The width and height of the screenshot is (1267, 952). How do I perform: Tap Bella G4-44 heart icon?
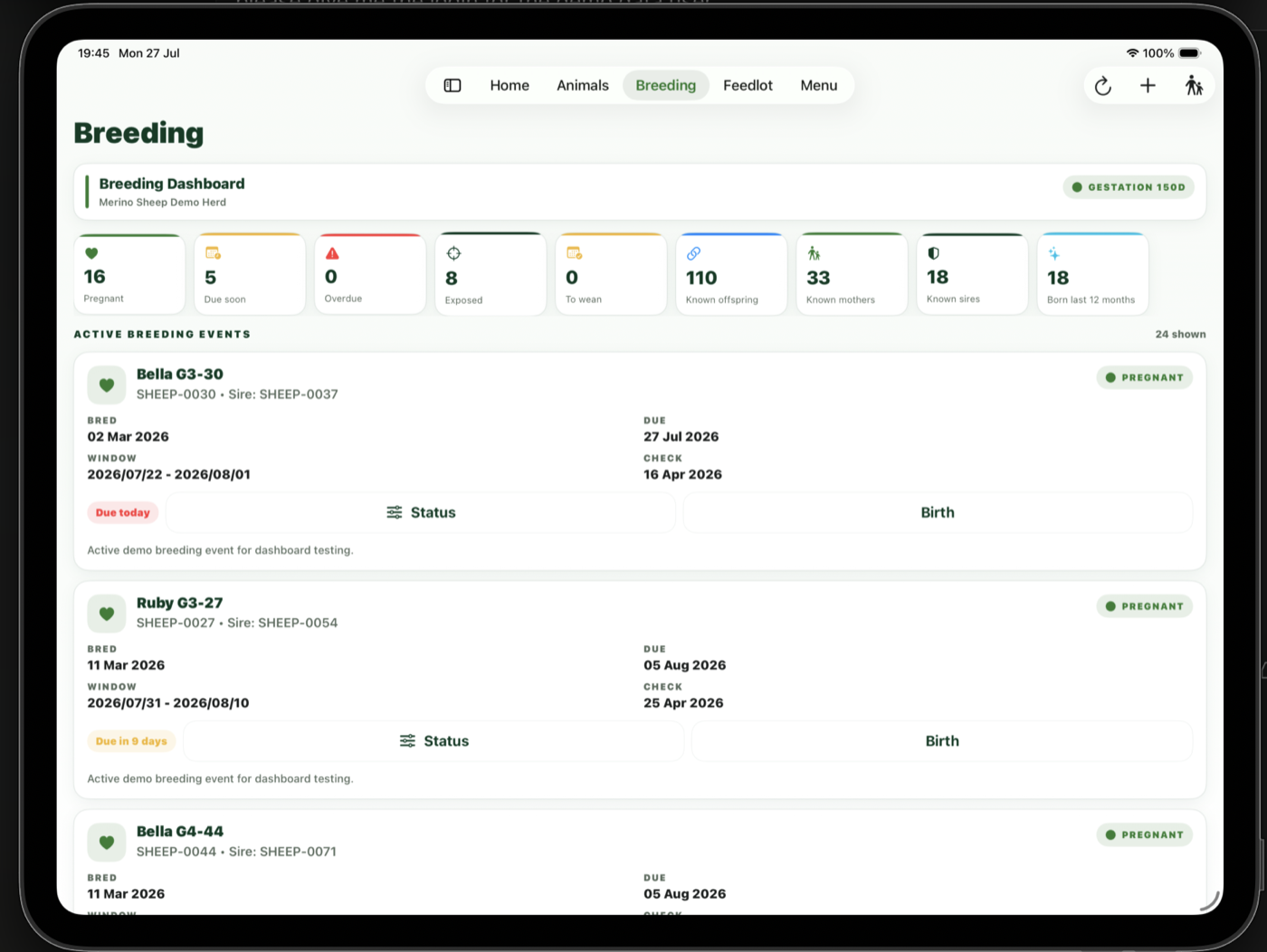click(107, 843)
